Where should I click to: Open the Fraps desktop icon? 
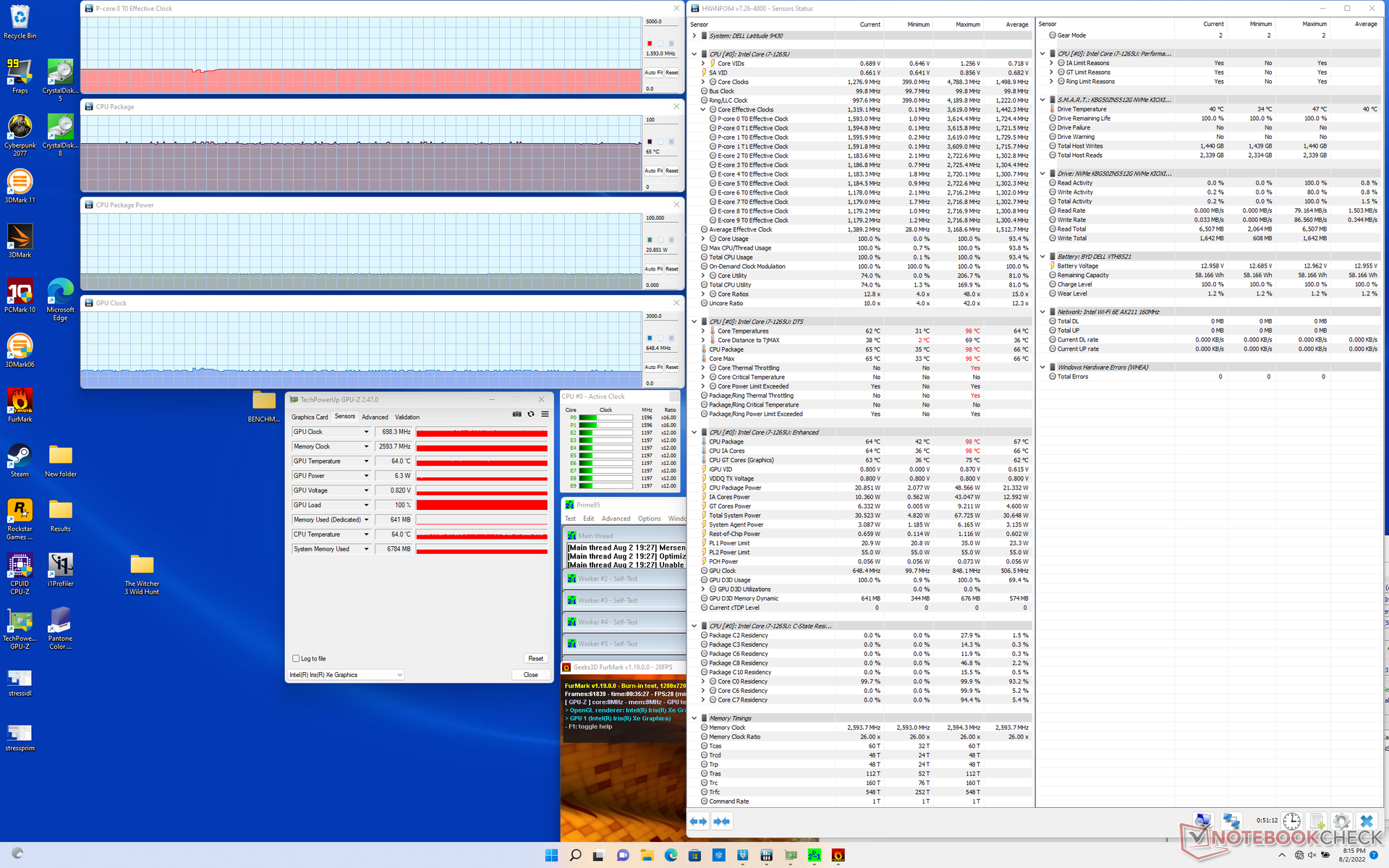coord(20,77)
